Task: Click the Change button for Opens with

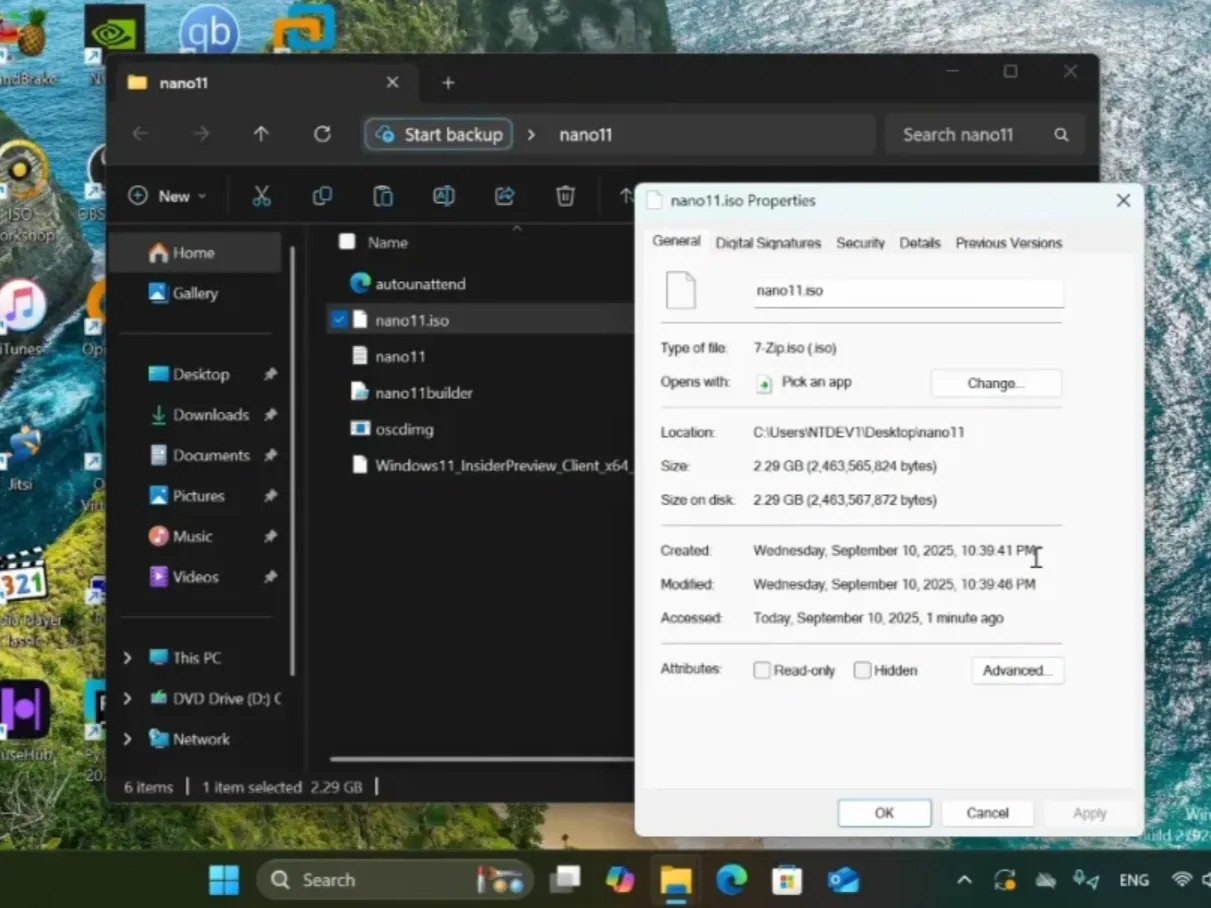Action: coord(995,382)
